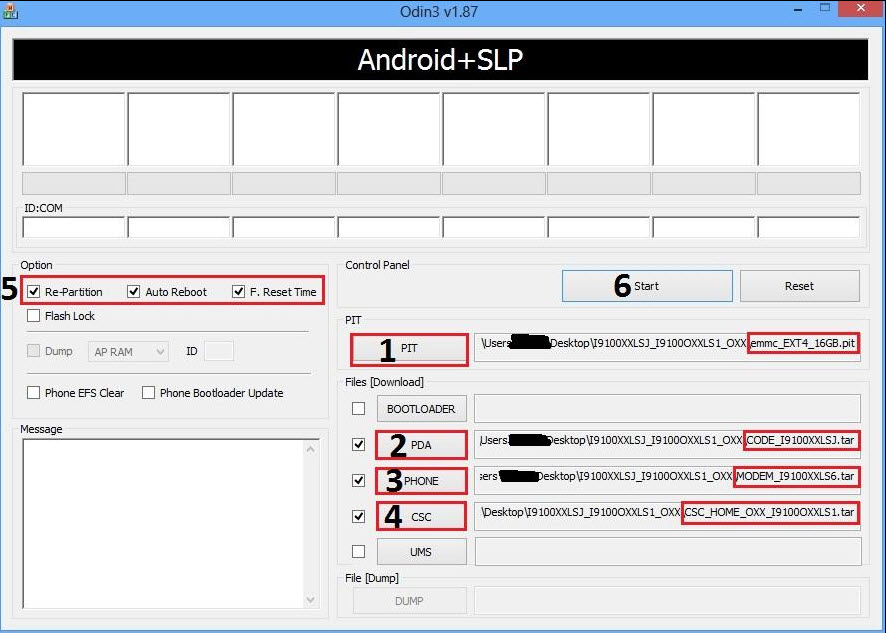This screenshot has height=633, width=886.
Task: Click the PHONE path with MODEM_I9100XXLS6.tar
Action: click(667, 479)
